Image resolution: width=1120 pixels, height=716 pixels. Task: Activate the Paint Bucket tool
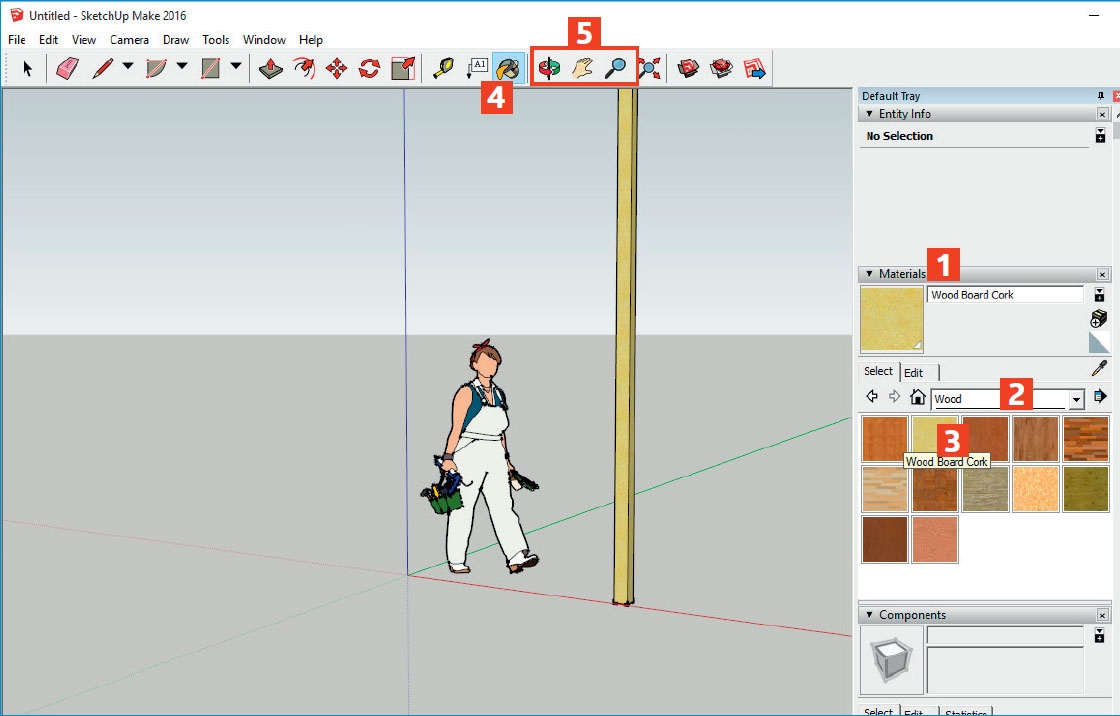(x=508, y=68)
